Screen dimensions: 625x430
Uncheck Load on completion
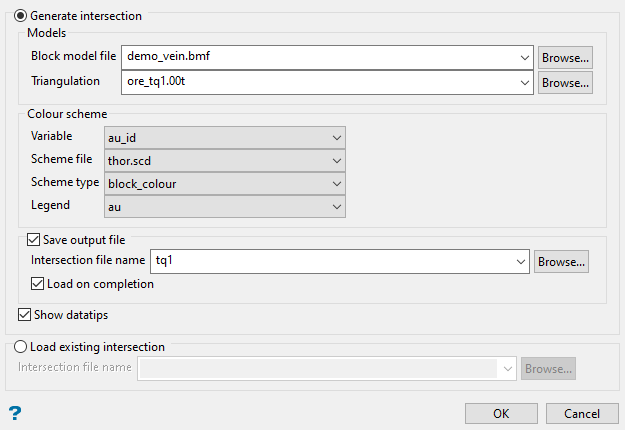39,284
